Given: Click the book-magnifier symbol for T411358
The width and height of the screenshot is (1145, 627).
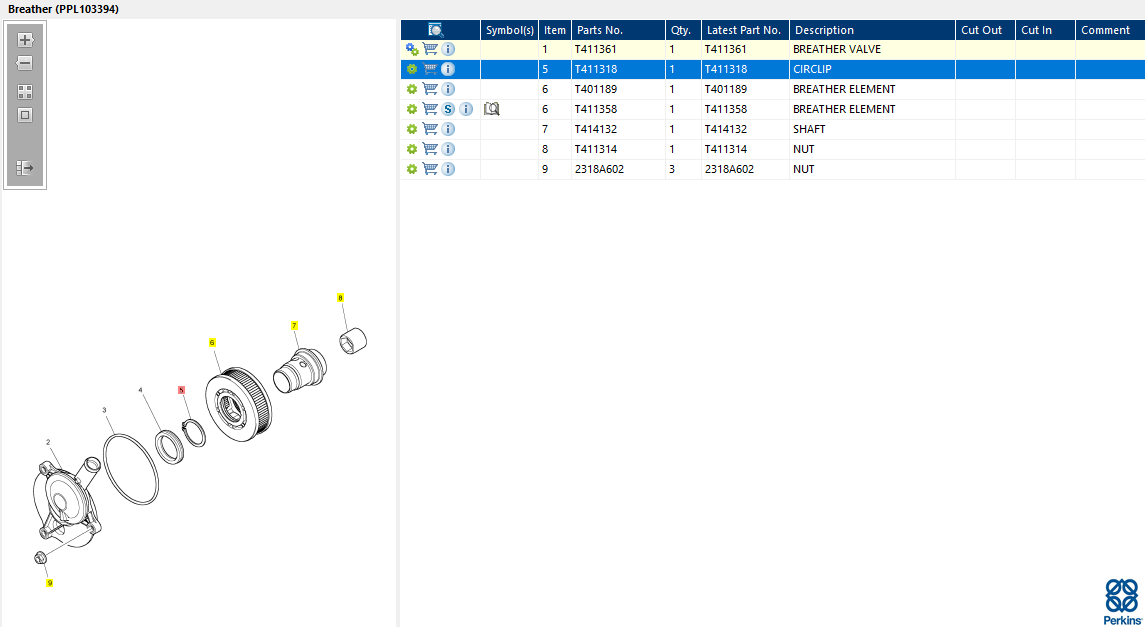Looking at the screenshot, I should pyautogui.click(x=491, y=109).
